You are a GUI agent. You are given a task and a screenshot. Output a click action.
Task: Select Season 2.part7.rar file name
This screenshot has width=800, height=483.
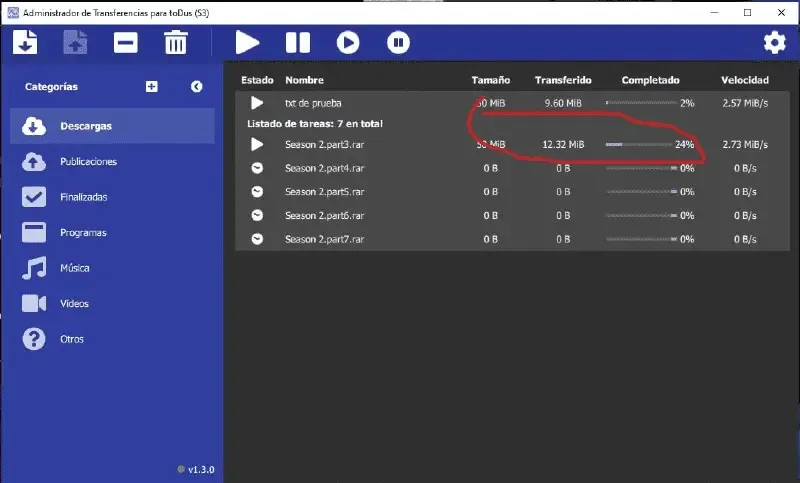324,239
